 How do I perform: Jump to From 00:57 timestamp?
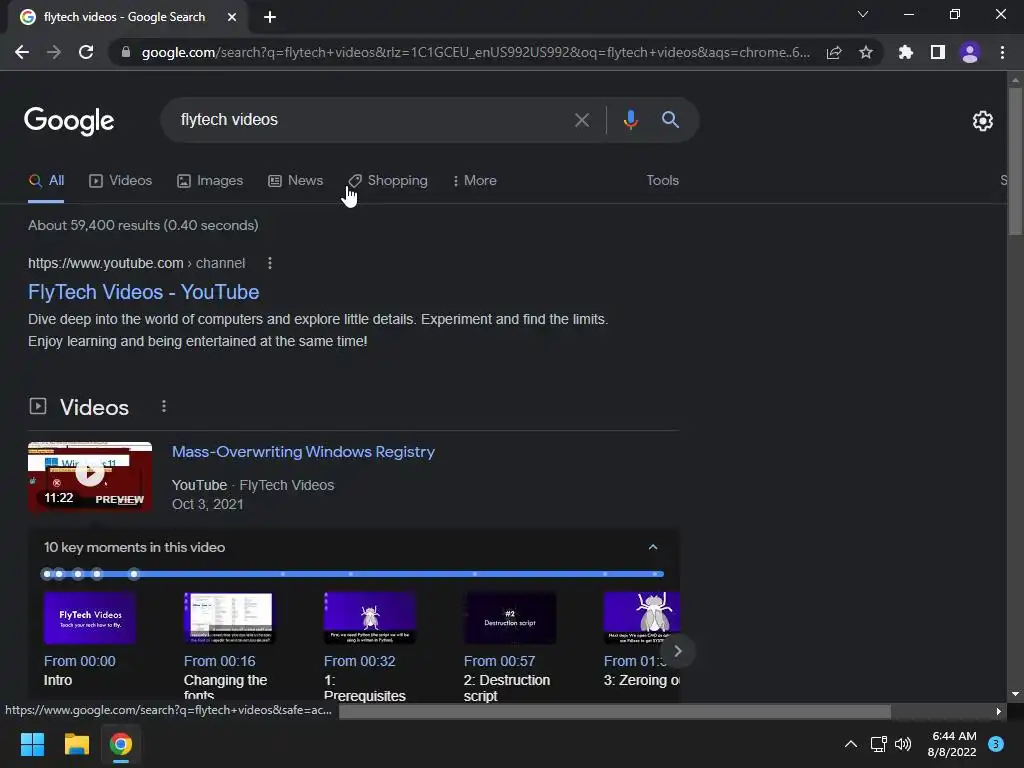point(500,662)
